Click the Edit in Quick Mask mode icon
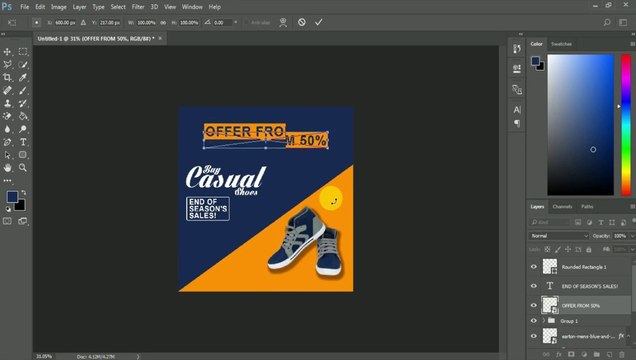 [7, 221]
